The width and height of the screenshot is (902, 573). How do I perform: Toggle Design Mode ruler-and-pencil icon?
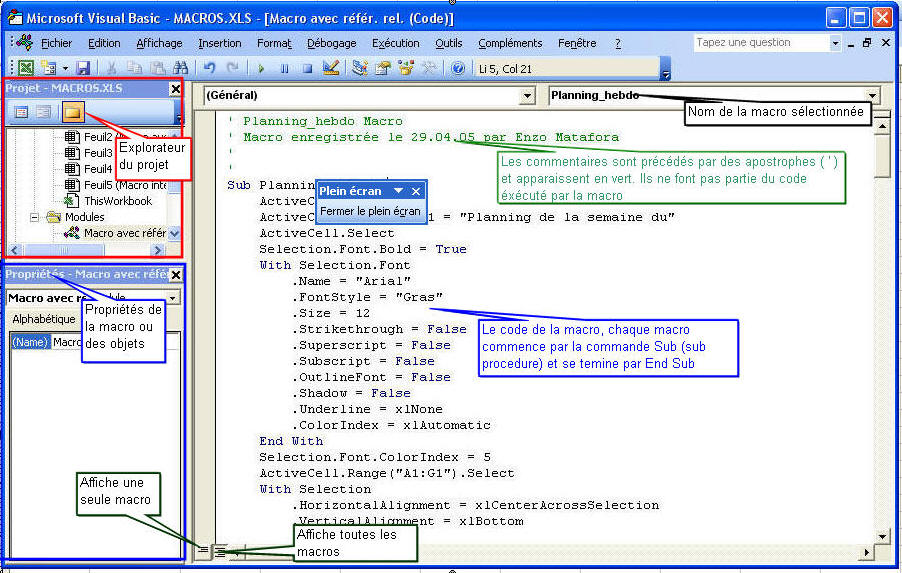330,68
